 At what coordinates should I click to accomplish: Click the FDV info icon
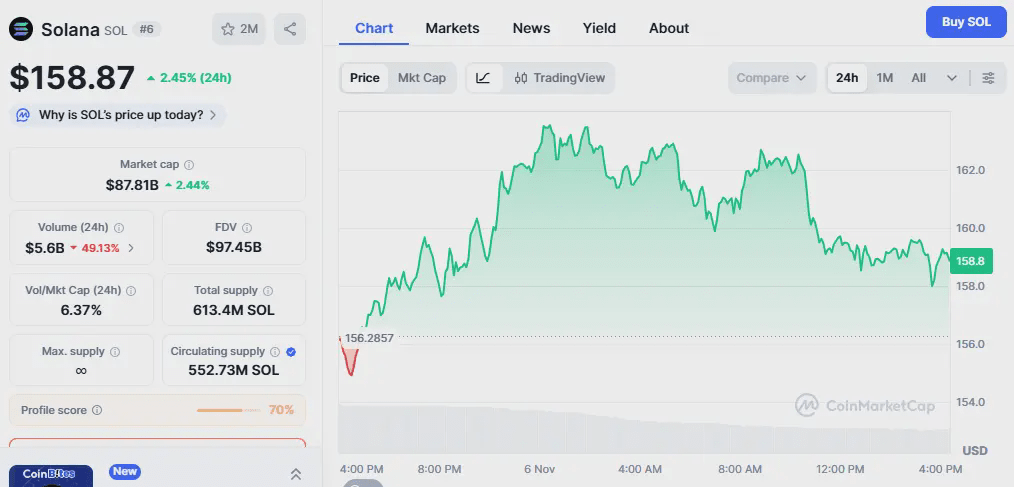pyautogui.click(x=247, y=228)
